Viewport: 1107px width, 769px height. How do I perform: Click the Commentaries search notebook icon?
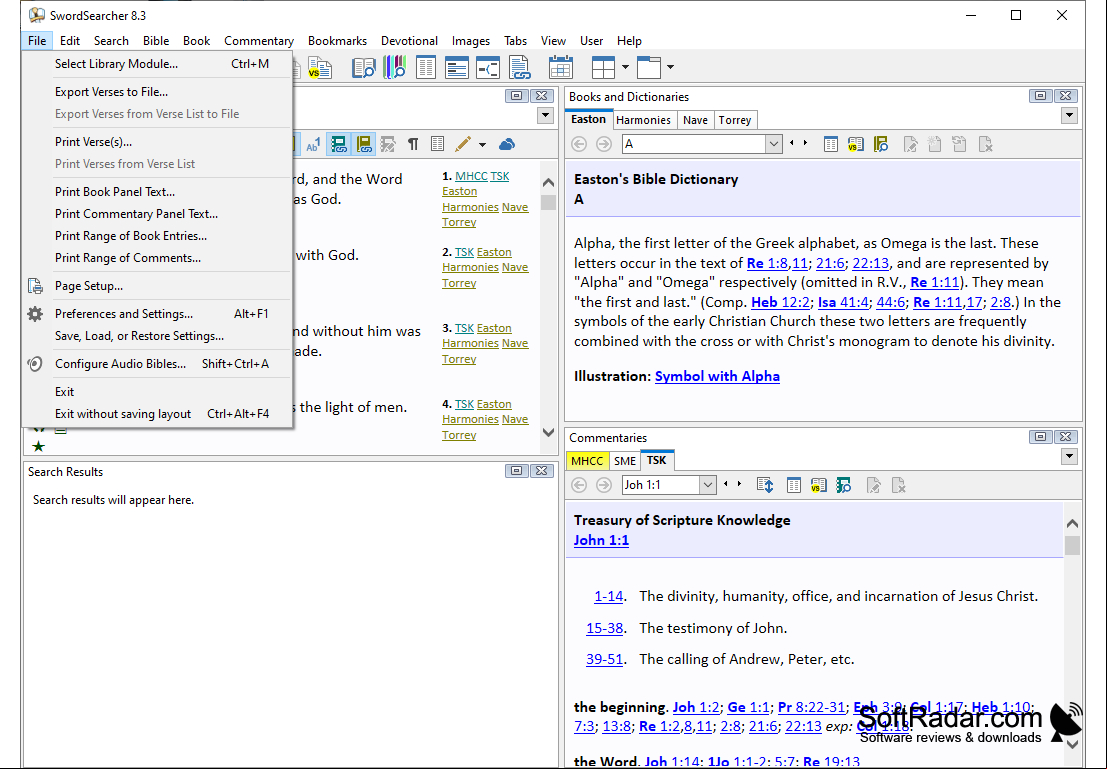point(843,485)
